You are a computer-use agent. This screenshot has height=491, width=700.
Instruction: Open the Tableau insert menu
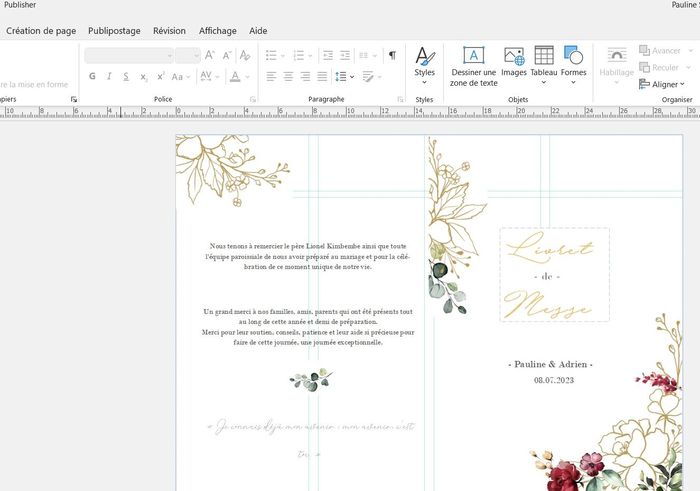pos(544,66)
